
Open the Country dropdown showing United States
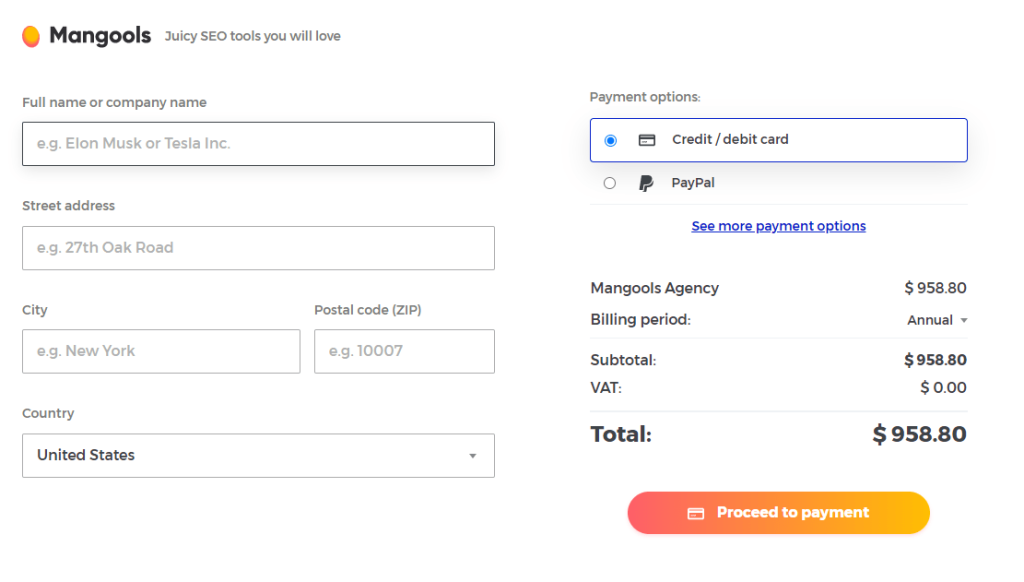[259, 455]
